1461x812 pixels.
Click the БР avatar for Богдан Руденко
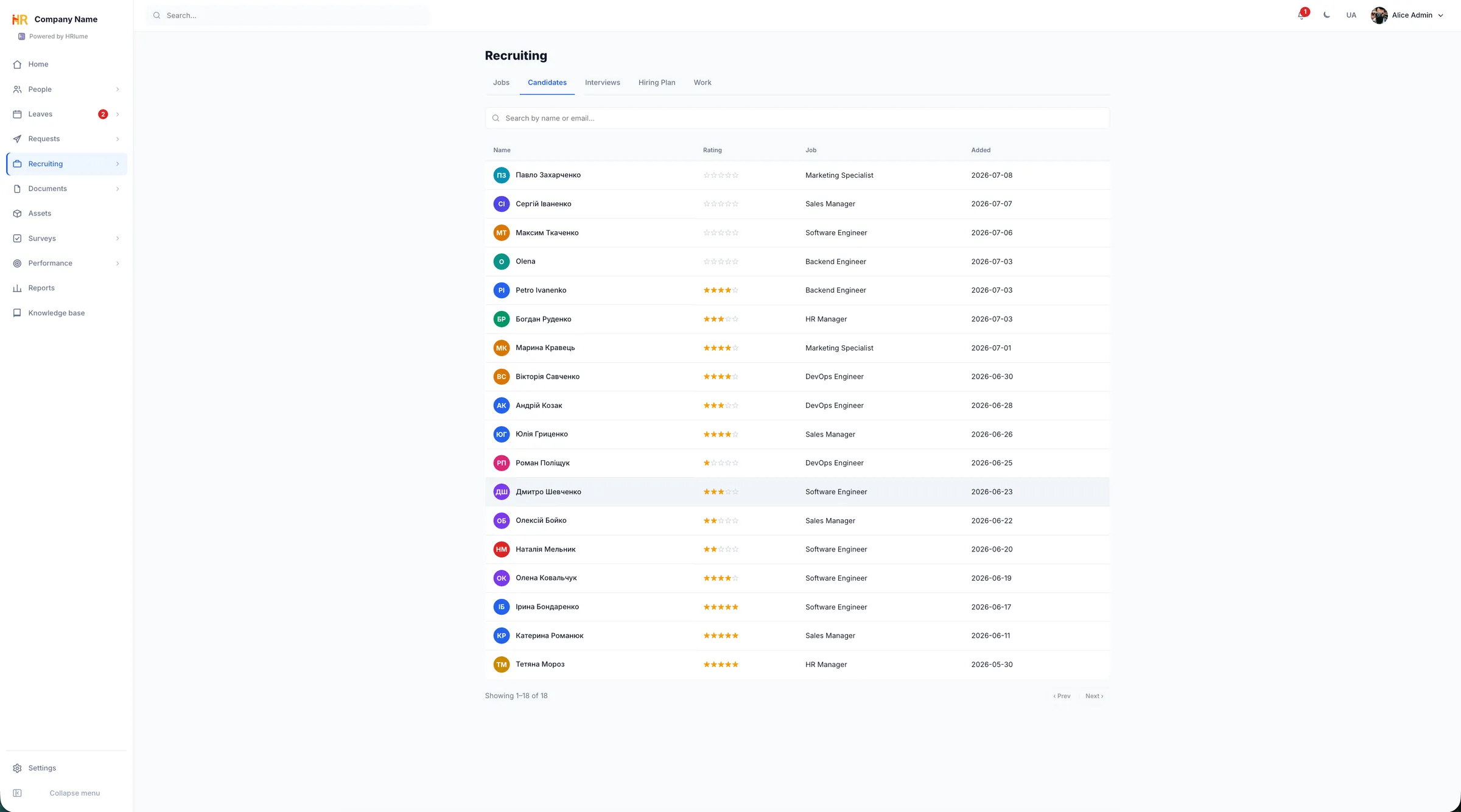coord(501,319)
